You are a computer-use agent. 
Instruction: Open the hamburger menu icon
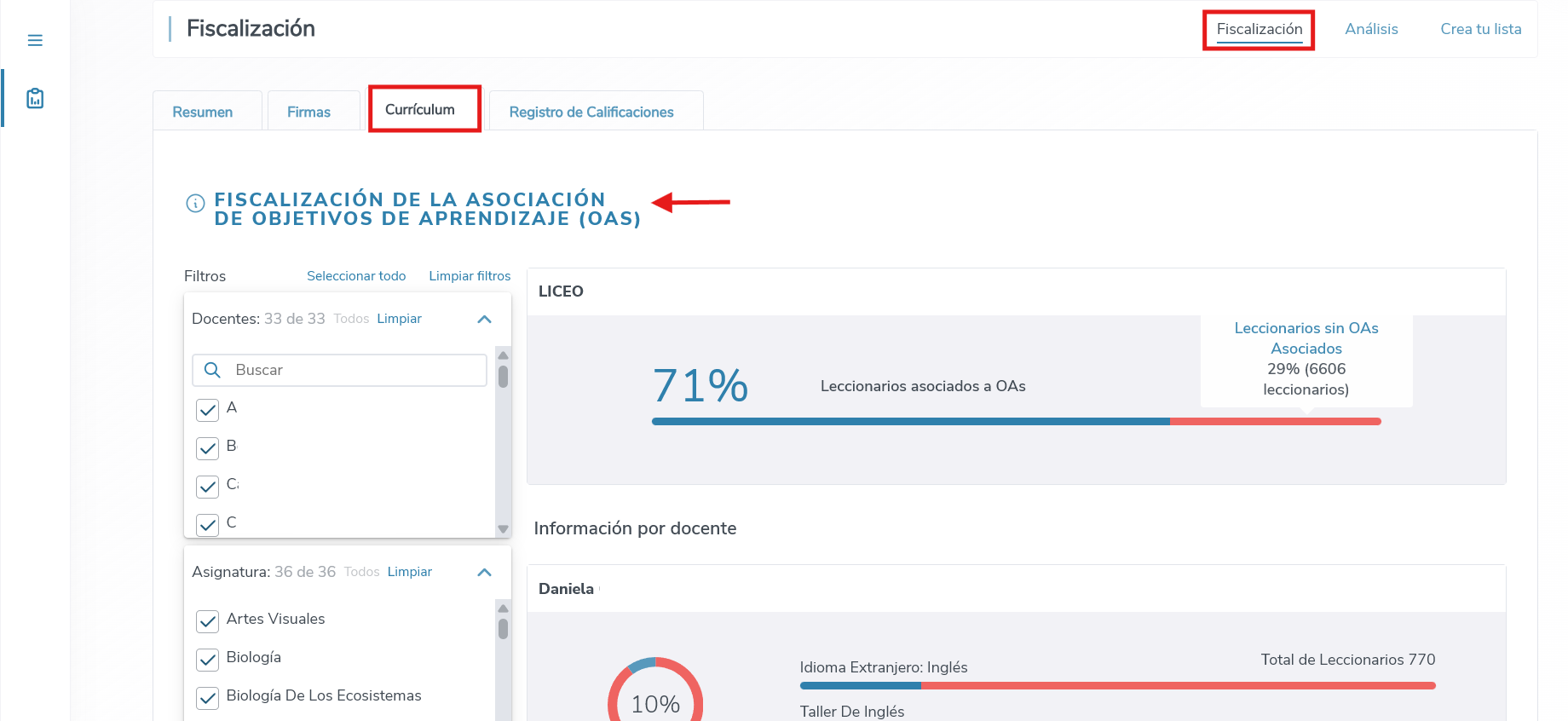[35, 40]
